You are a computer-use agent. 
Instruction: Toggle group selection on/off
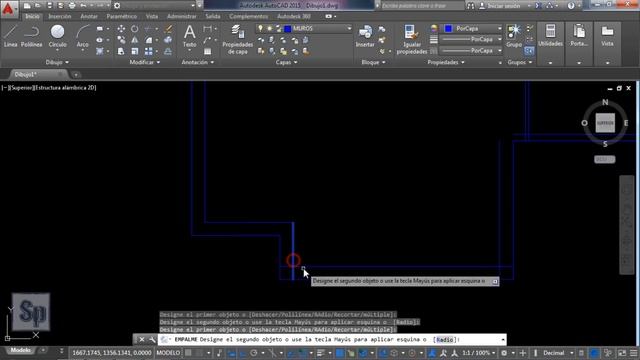click(x=529, y=51)
